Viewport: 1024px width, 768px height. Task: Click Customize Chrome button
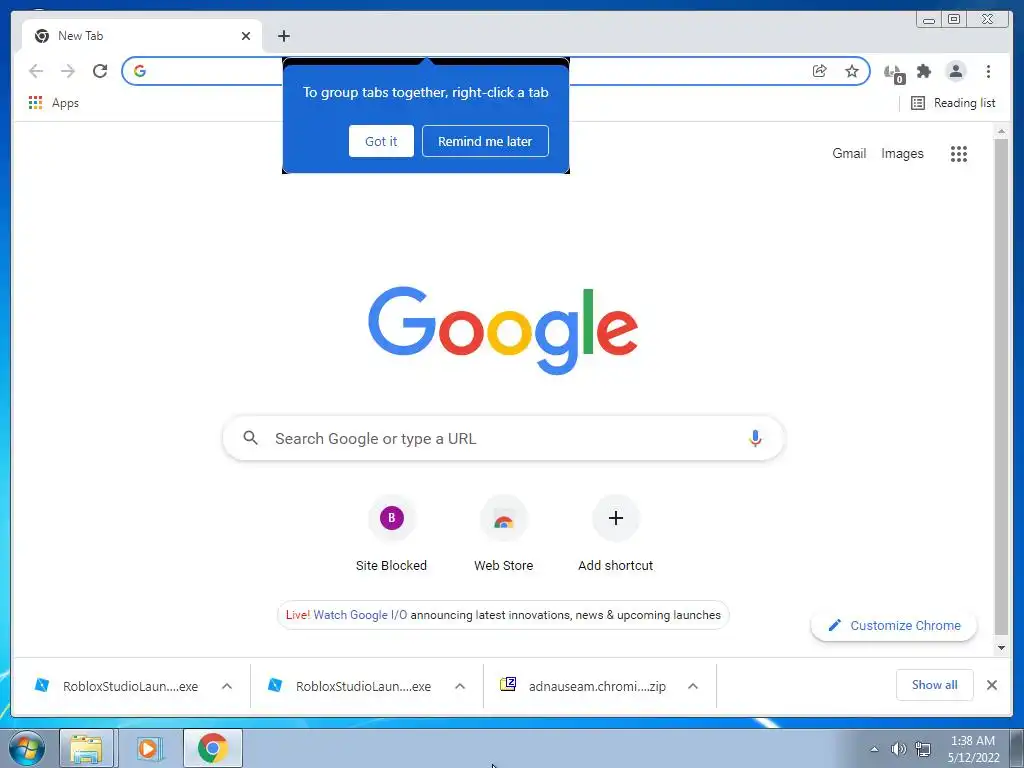coord(893,626)
